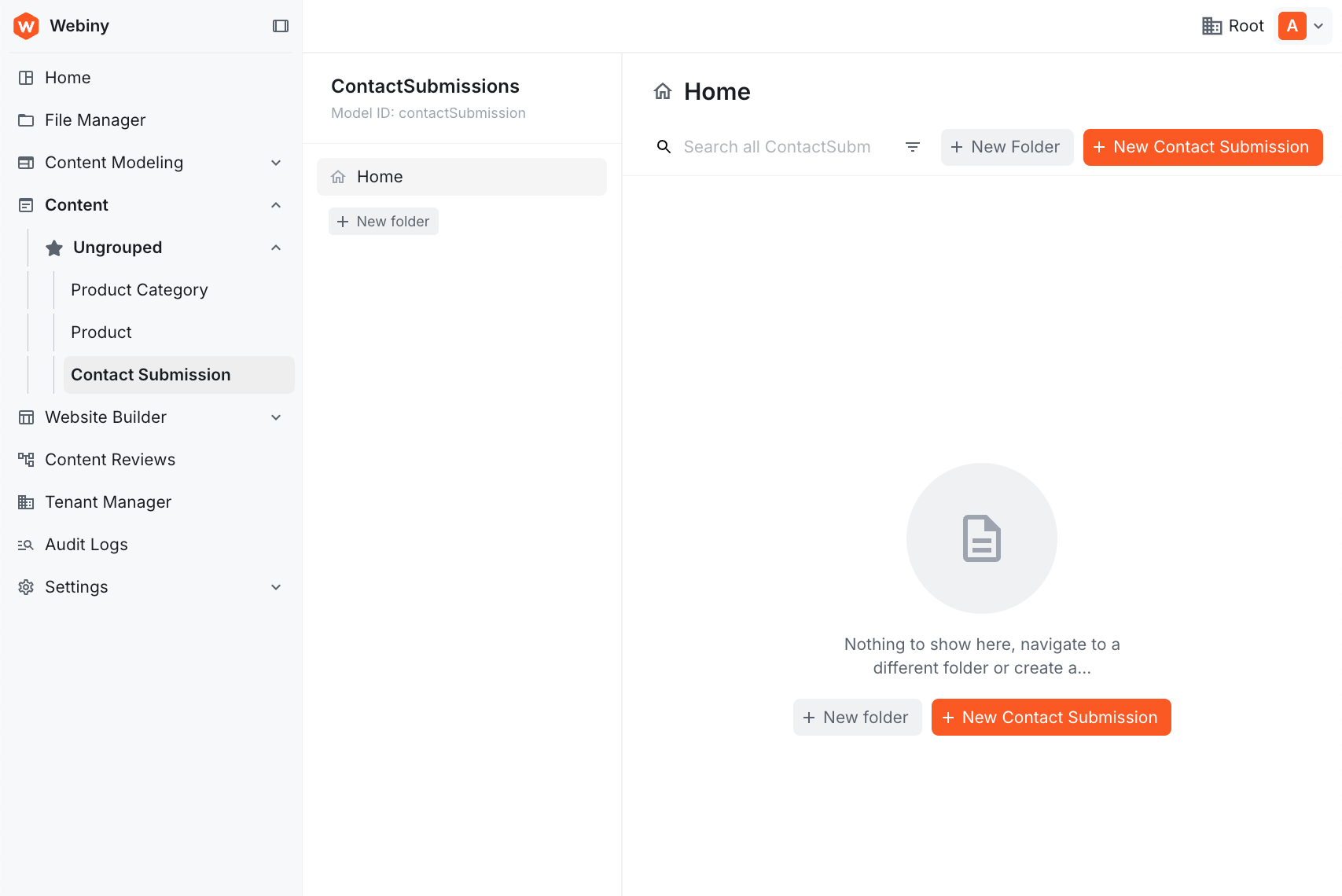Expand the Website Builder section

coord(276,417)
